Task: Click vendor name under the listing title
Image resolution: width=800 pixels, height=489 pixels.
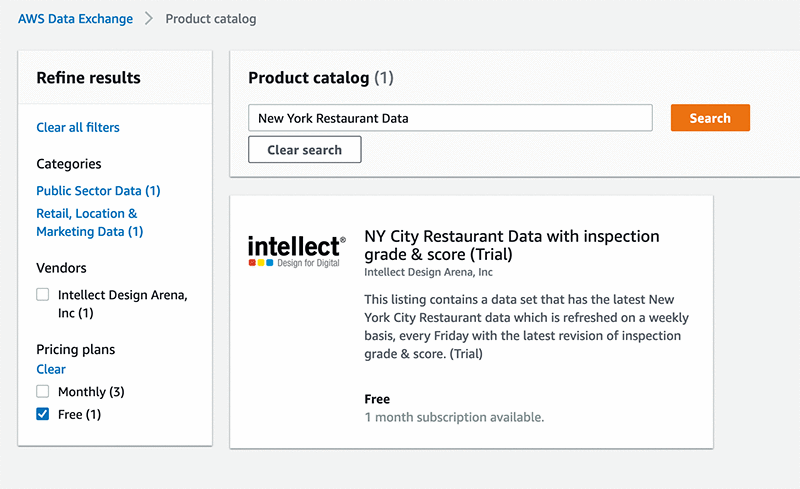Action: [x=428, y=272]
